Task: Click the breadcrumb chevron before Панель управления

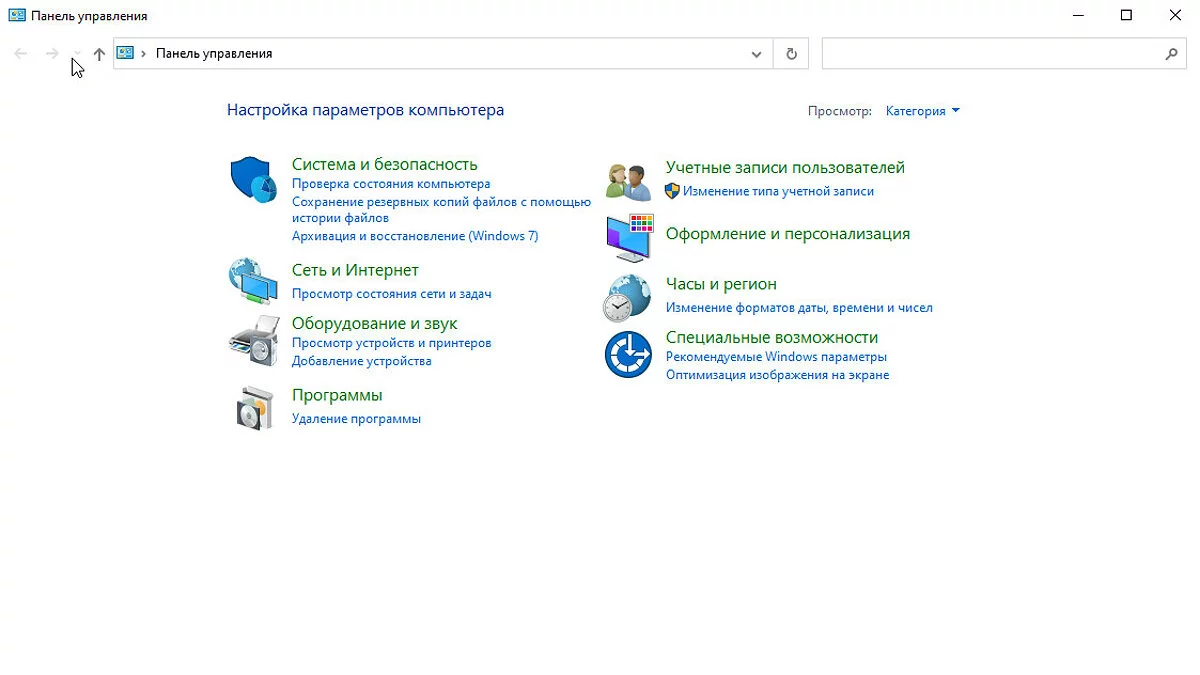Action: click(x=144, y=54)
